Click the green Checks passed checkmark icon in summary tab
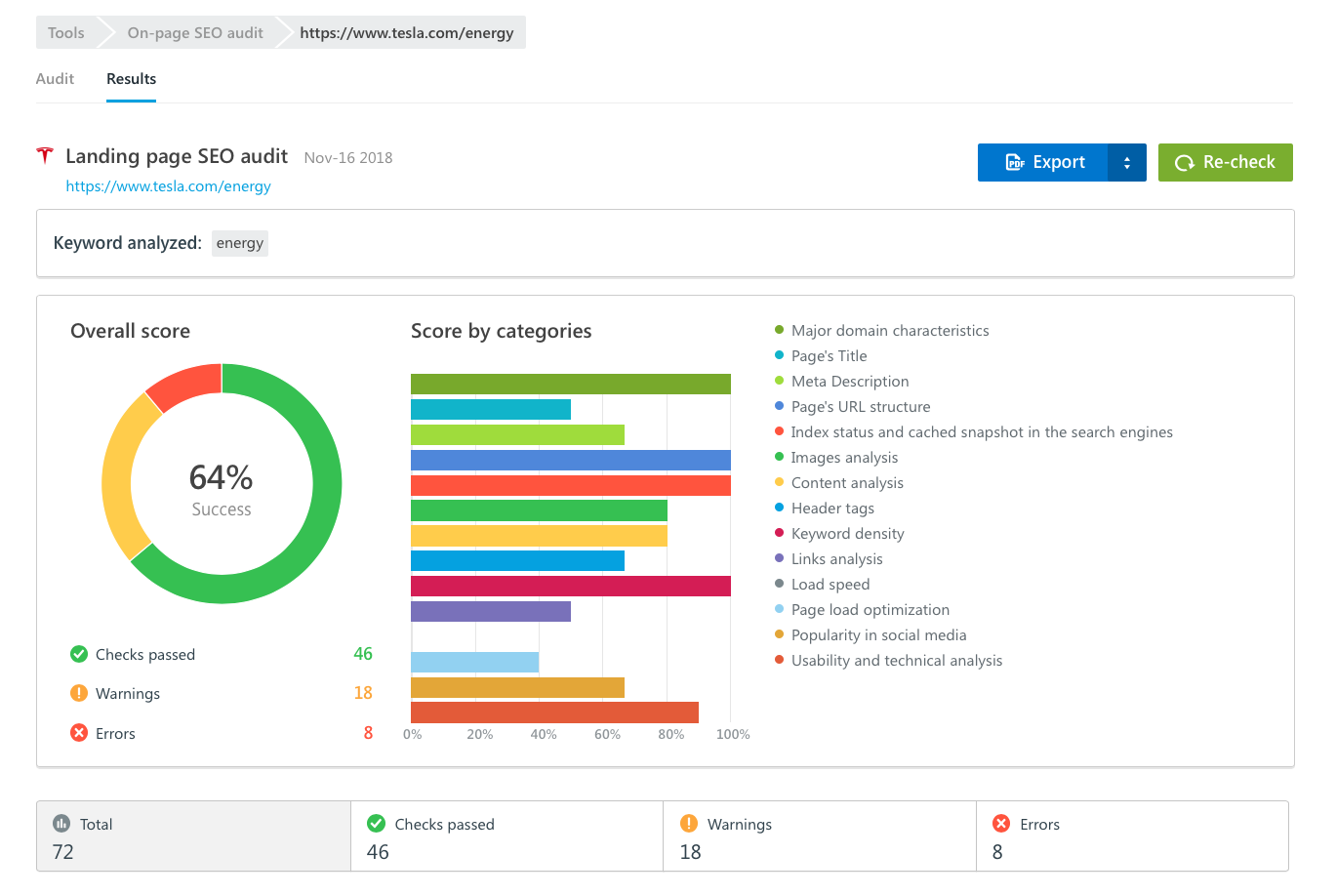1336x896 pixels. pyautogui.click(x=376, y=824)
